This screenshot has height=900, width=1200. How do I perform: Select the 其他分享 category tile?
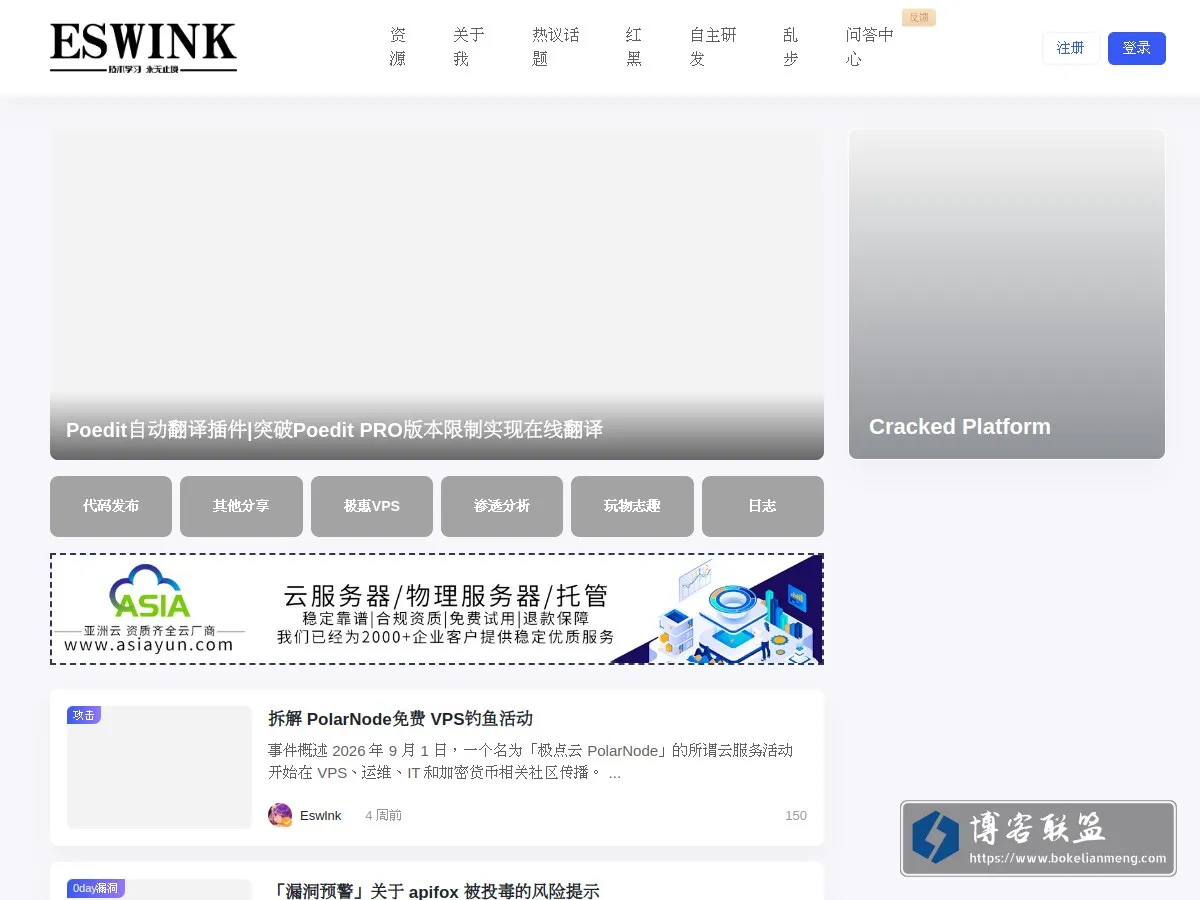[241, 506]
